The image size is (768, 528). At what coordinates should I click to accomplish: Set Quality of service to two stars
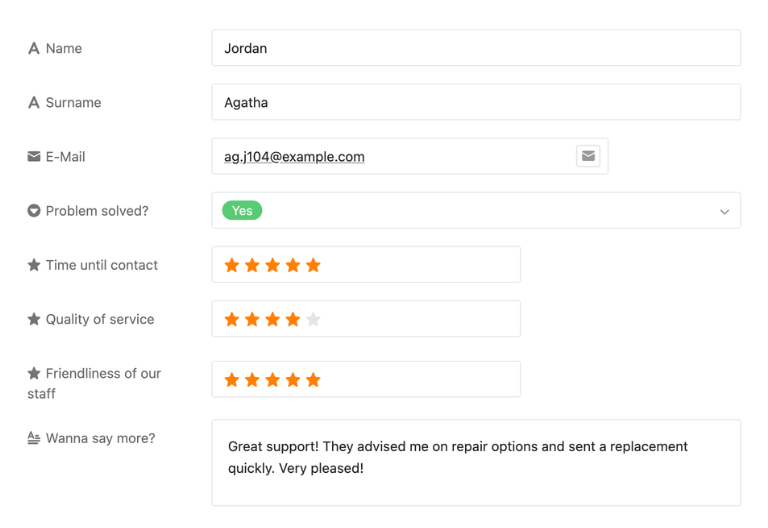[x=252, y=320]
